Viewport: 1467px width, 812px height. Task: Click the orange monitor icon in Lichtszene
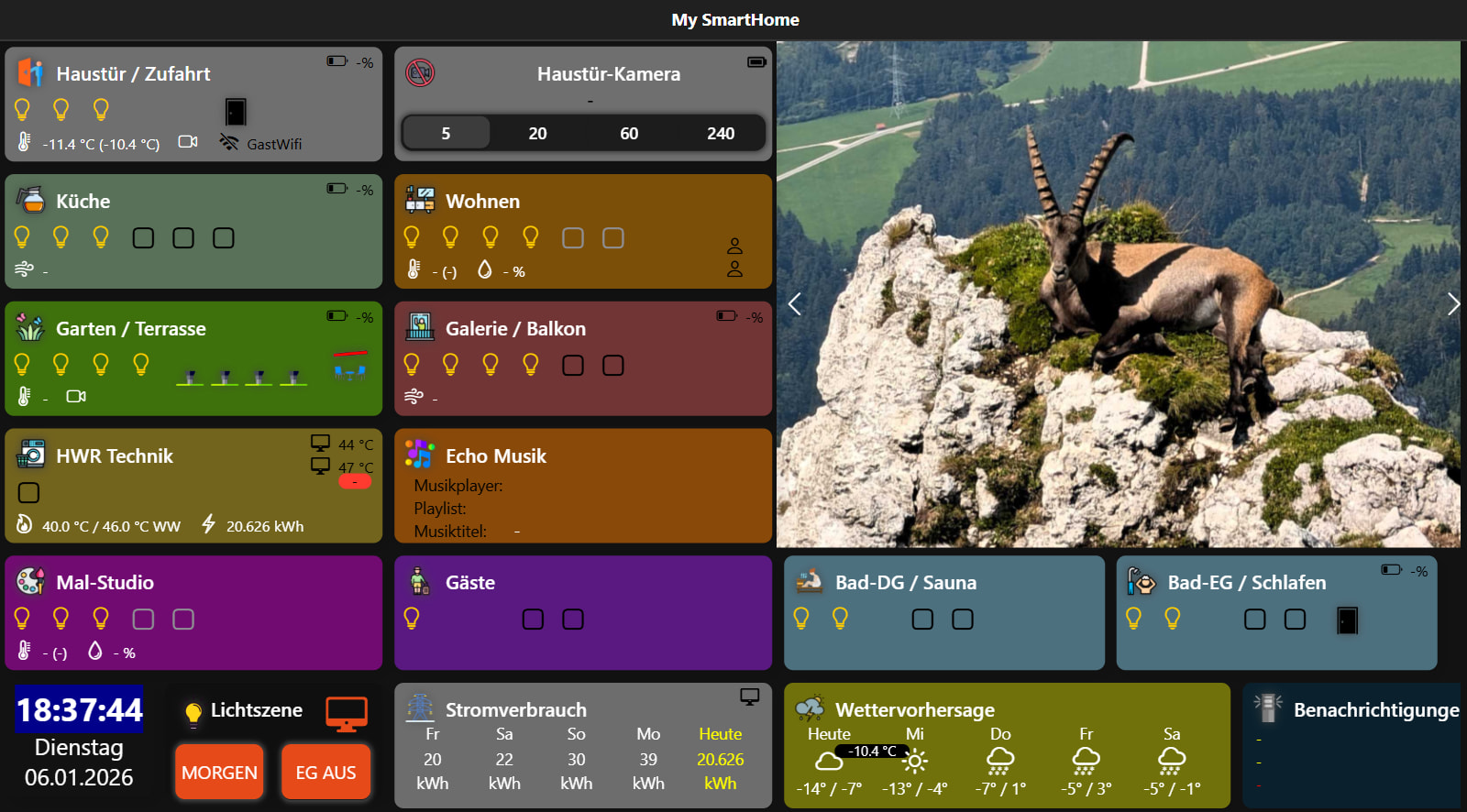(347, 713)
